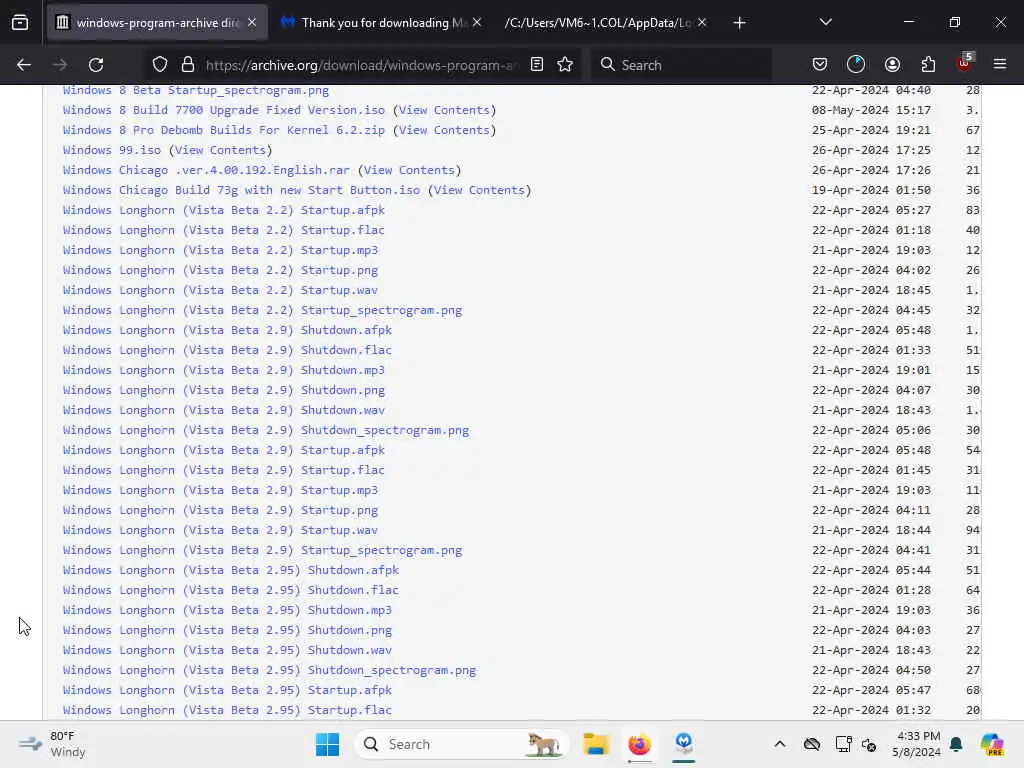
Task: Open the taskbar clock showing 4:33 PM
Action: [916, 744]
